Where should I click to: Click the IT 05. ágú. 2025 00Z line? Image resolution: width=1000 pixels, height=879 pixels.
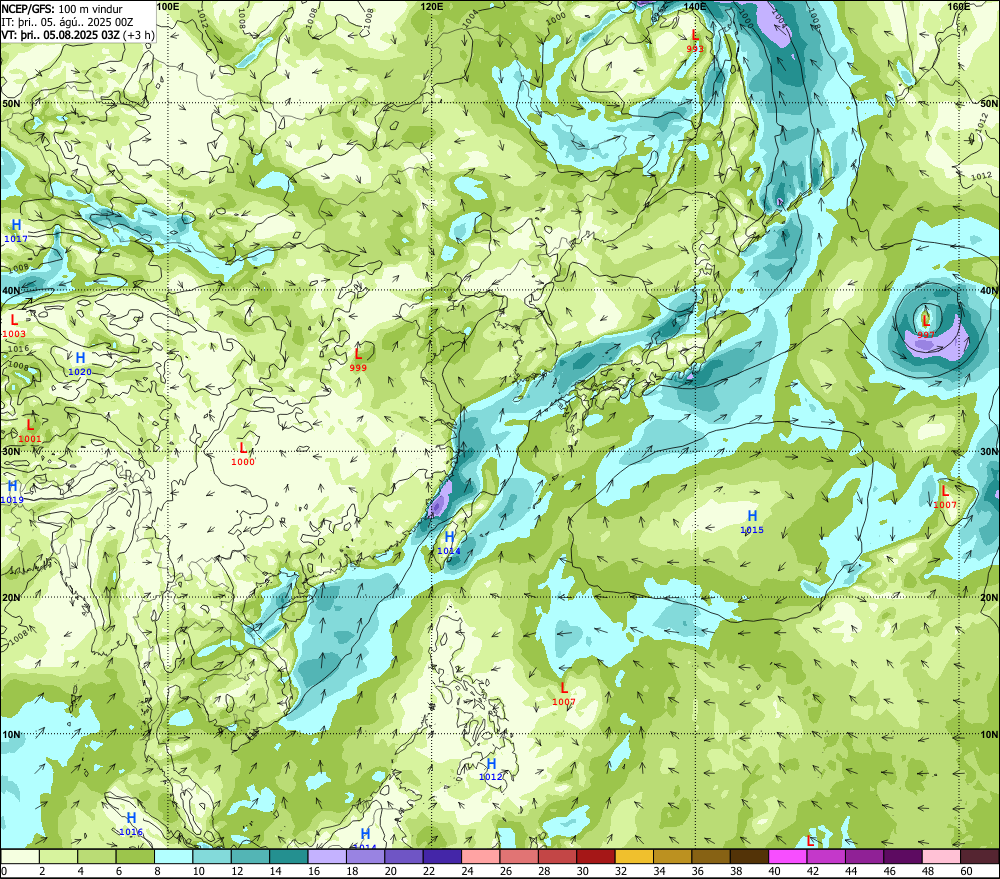tap(67, 22)
